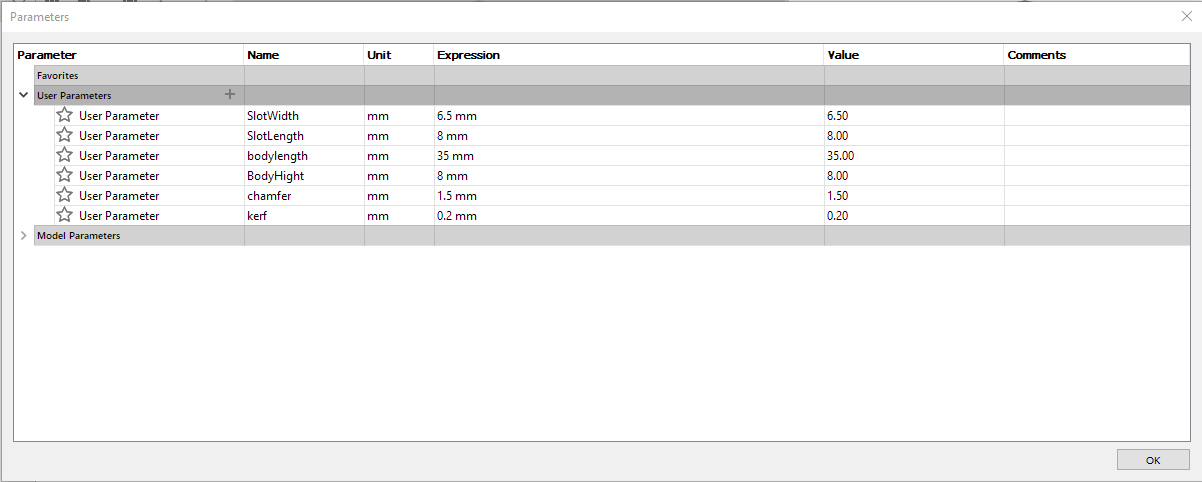The height and width of the screenshot is (482, 1202).
Task: Select User Parameter label in kerf row
Action: (119, 216)
